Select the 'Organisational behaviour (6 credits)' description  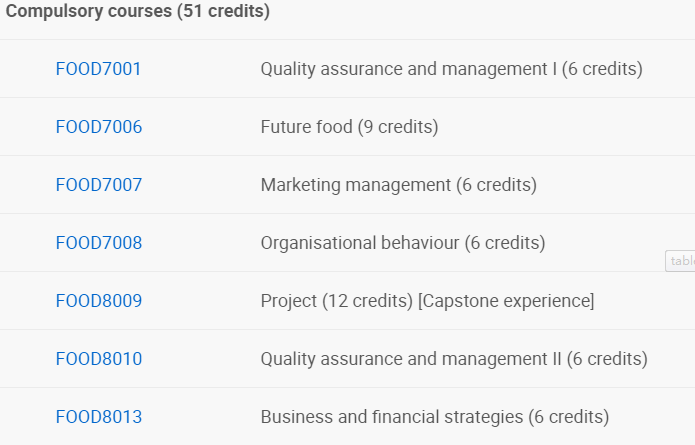point(403,243)
